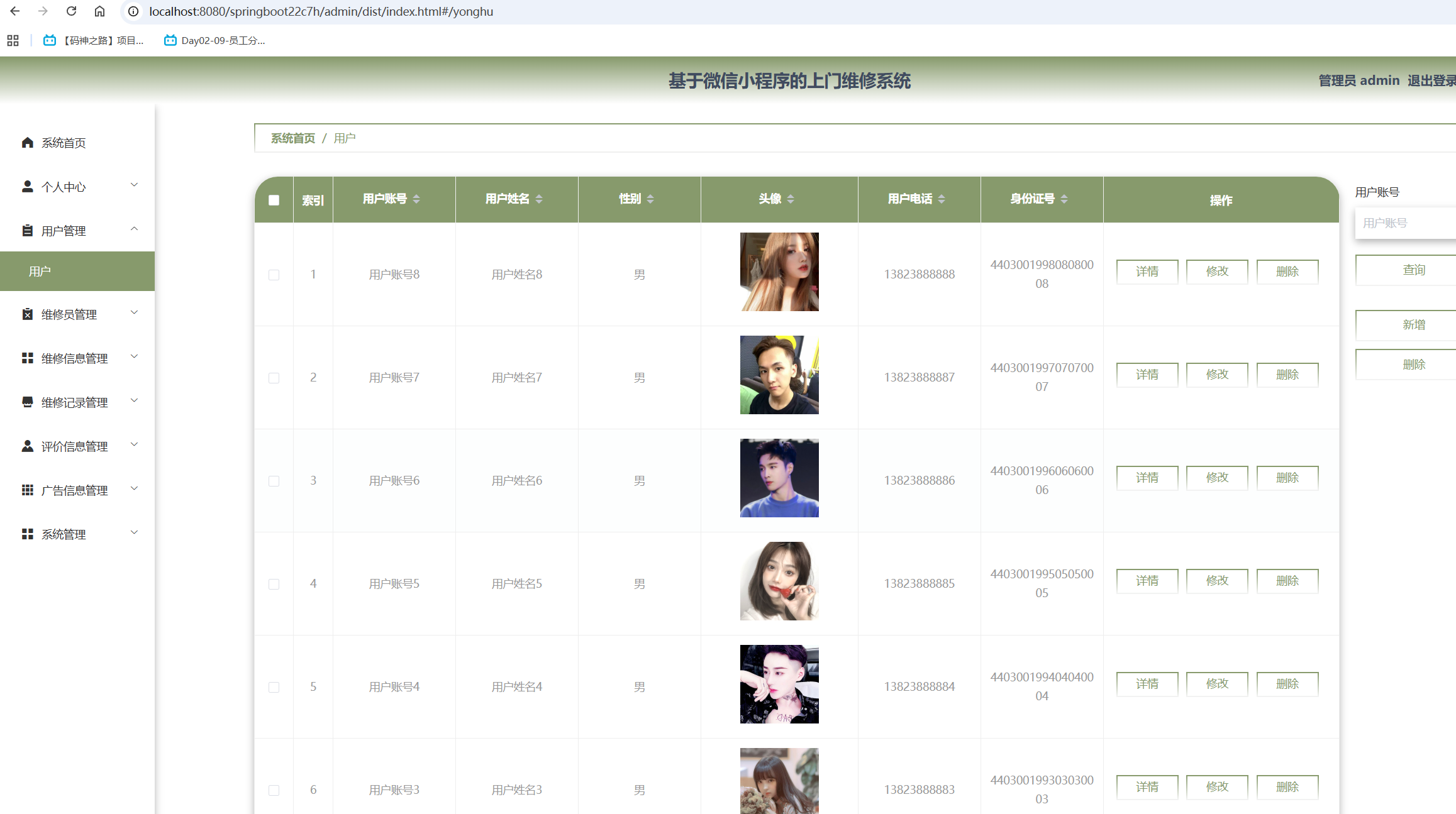The width and height of the screenshot is (1456, 814).
Task: Click the 维修员管理 clipboard icon
Action: (27, 314)
